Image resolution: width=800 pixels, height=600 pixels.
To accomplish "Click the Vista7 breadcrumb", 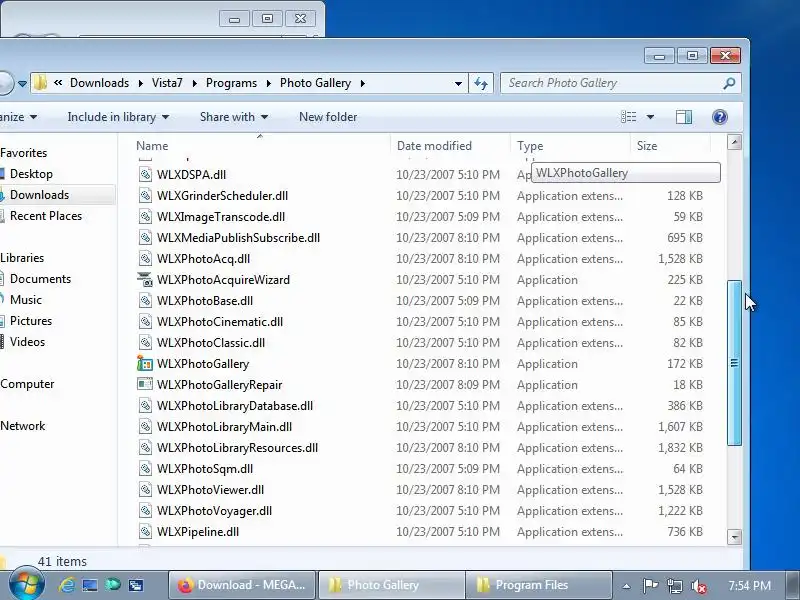I will coord(167,83).
